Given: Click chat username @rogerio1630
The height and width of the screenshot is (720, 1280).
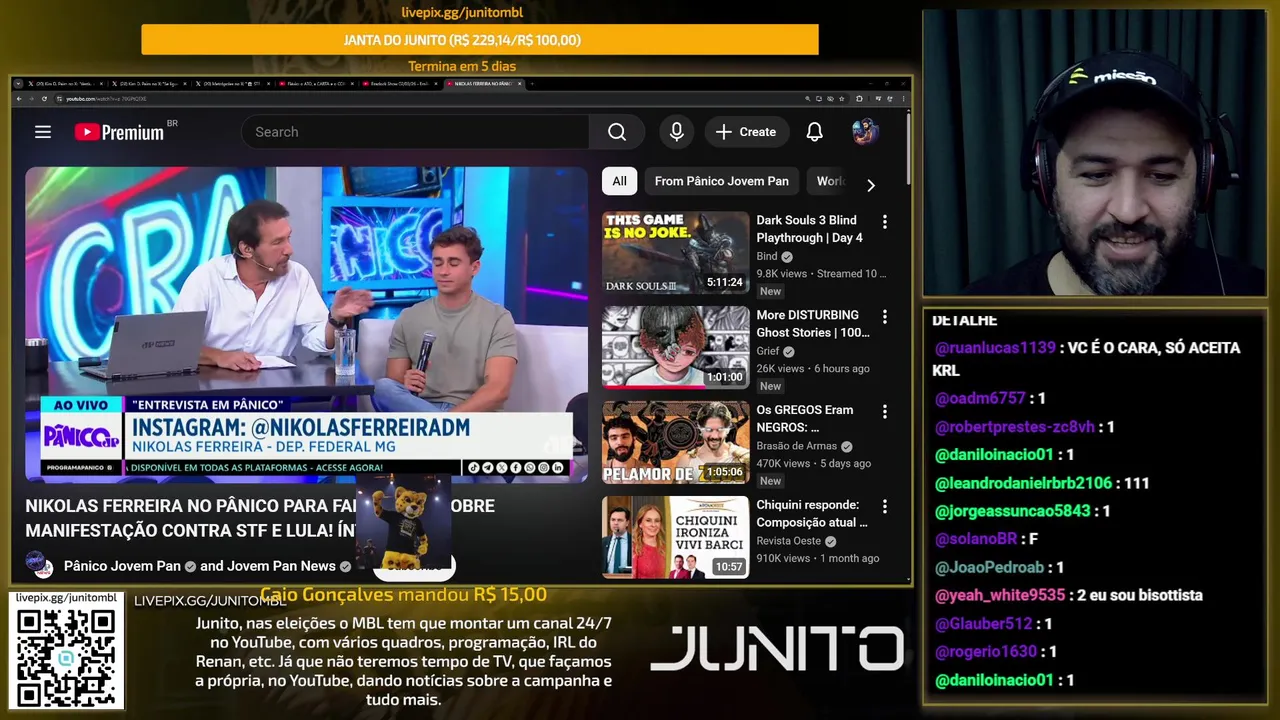Looking at the screenshot, I should (x=986, y=651).
